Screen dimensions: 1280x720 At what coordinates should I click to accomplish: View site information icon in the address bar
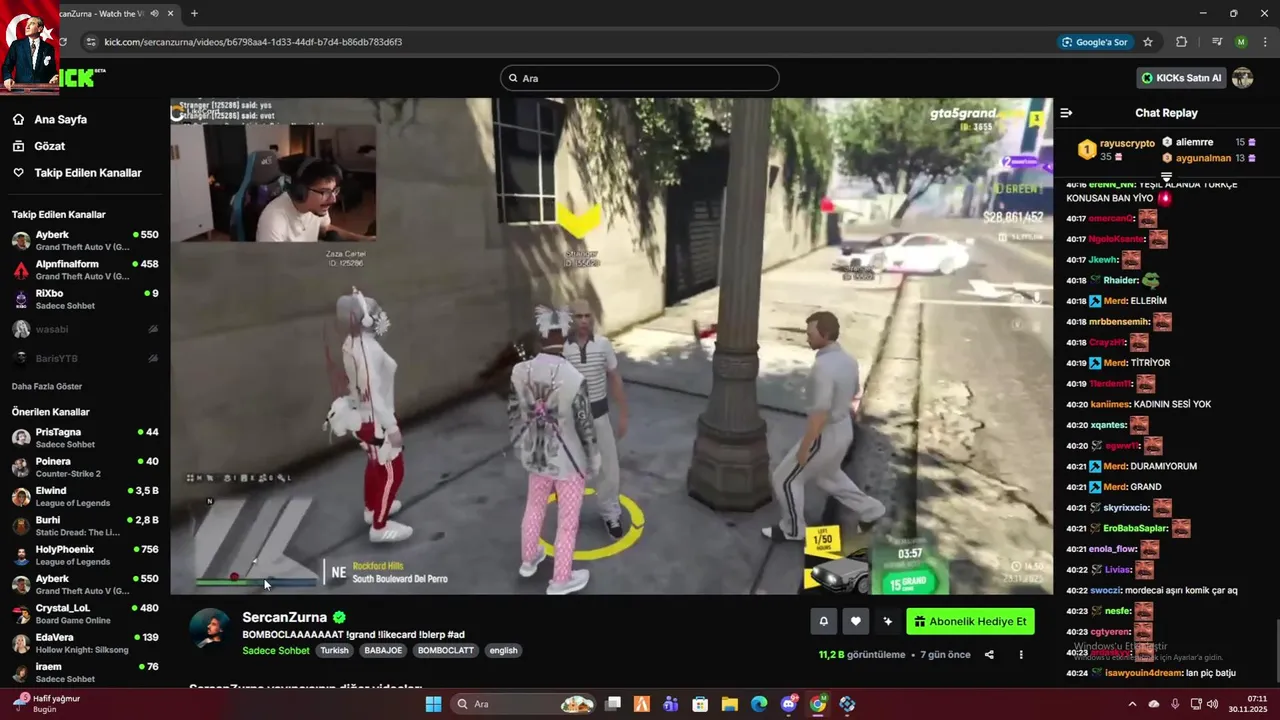[91, 42]
